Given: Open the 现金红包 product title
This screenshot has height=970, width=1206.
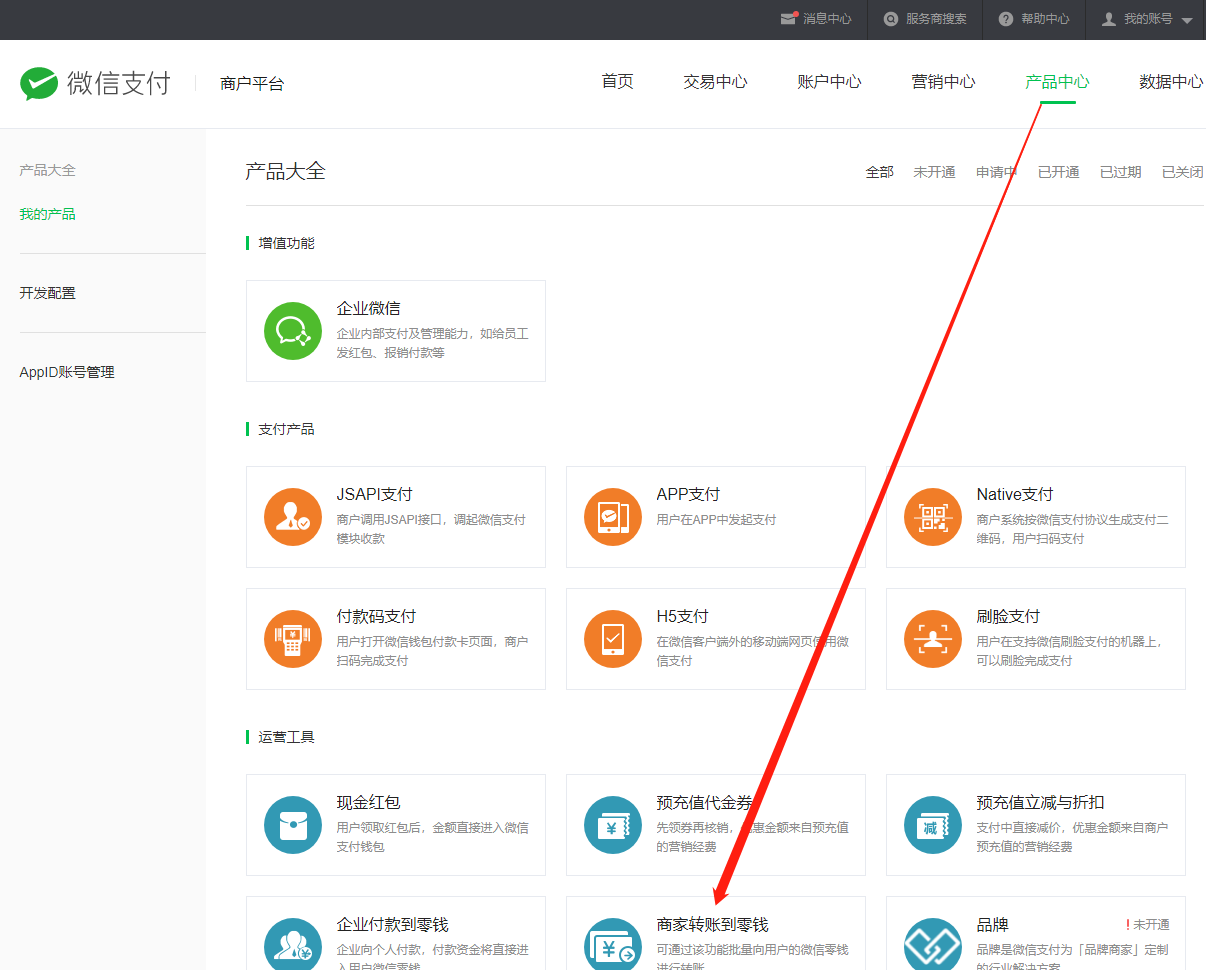Looking at the screenshot, I should coord(369,803).
